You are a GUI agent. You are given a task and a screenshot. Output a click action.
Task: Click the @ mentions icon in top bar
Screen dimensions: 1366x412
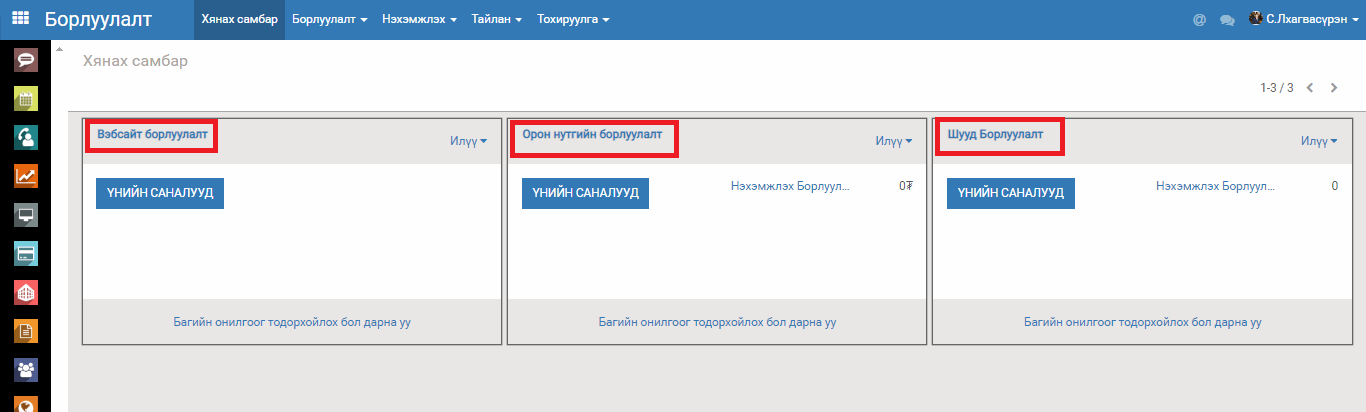click(1199, 20)
